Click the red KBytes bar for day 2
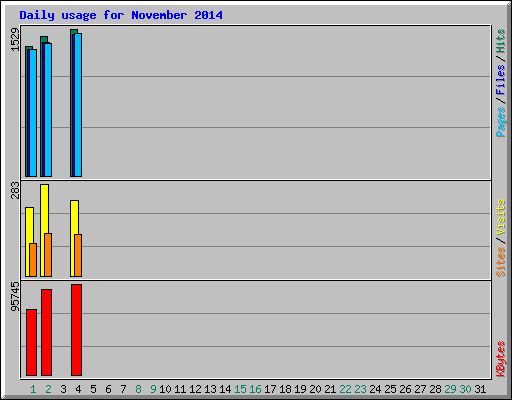This screenshot has width=512, height=400. coord(46,332)
